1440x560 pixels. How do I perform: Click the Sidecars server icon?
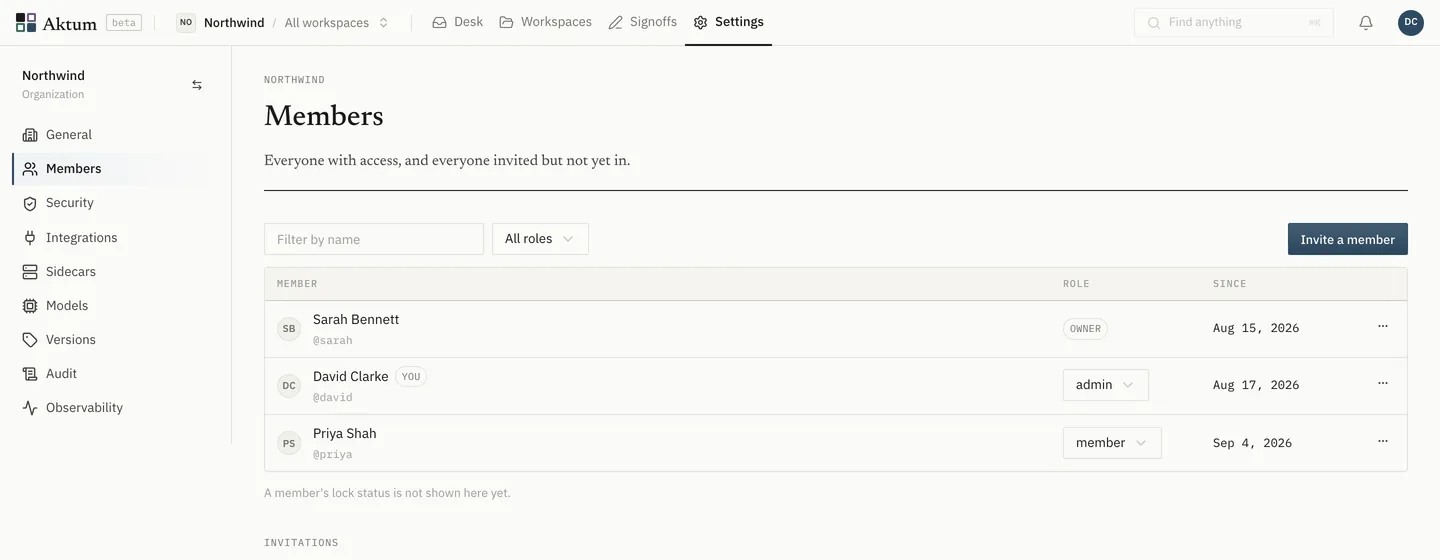pos(30,272)
